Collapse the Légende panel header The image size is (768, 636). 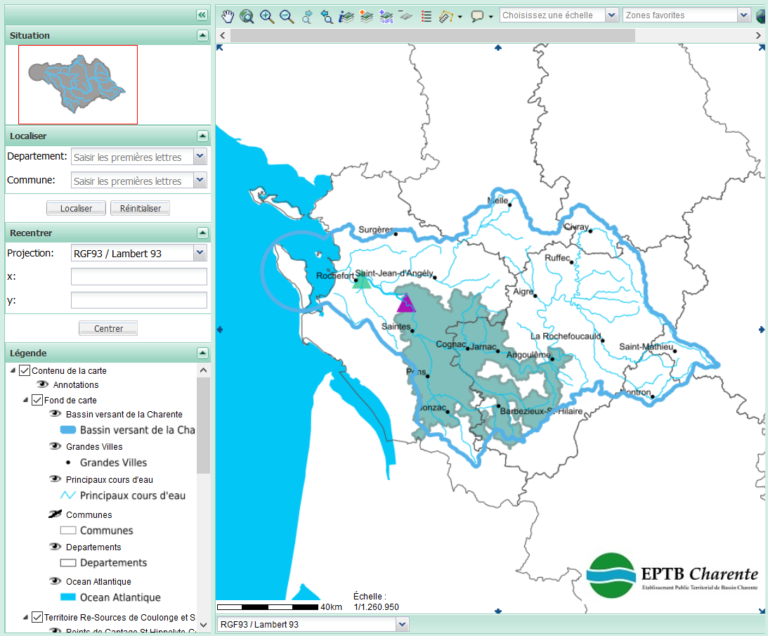click(x=203, y=353)
